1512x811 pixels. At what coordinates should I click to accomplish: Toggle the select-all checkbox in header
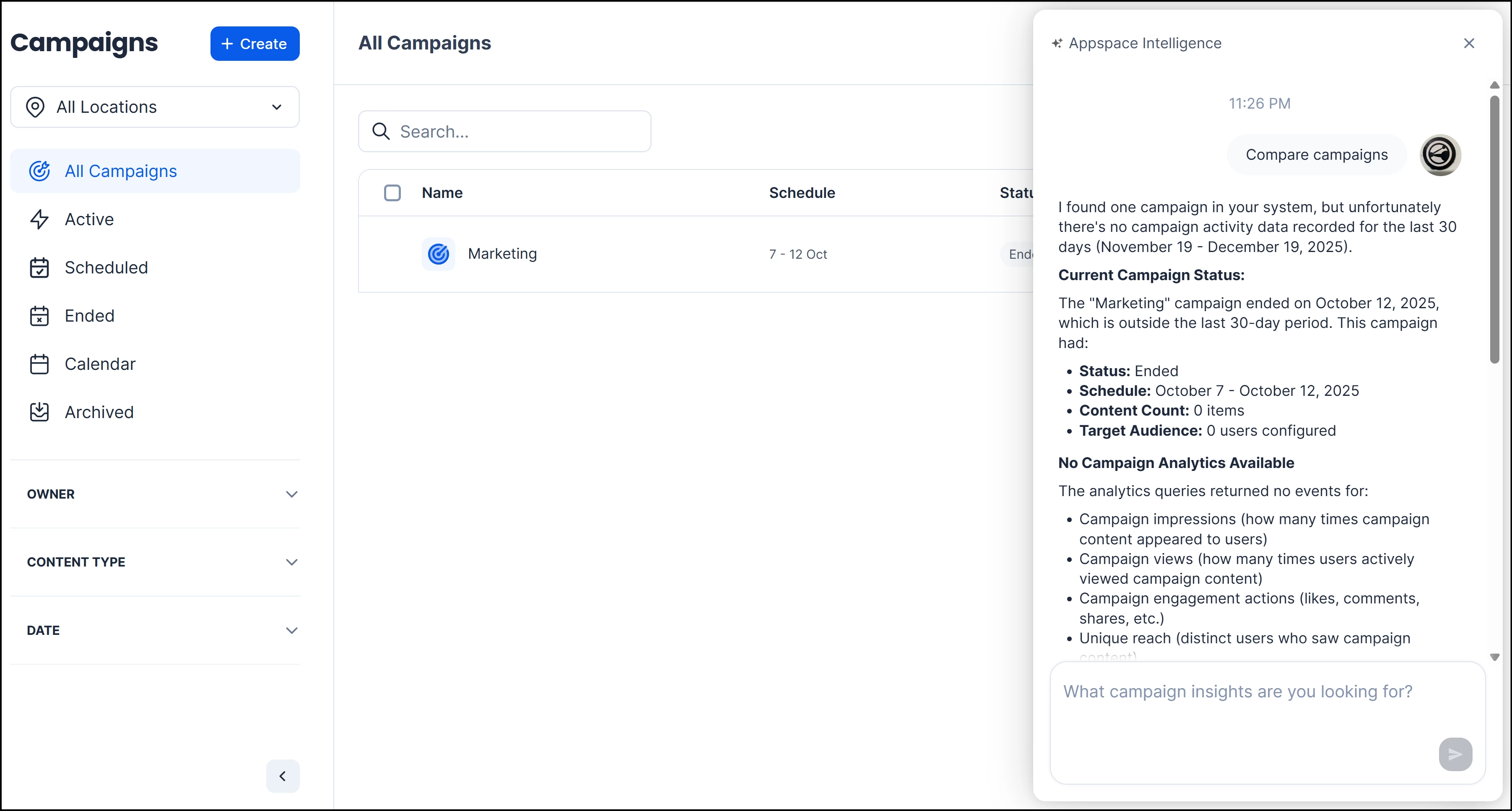pyautogui.click(x=392, y=193)
